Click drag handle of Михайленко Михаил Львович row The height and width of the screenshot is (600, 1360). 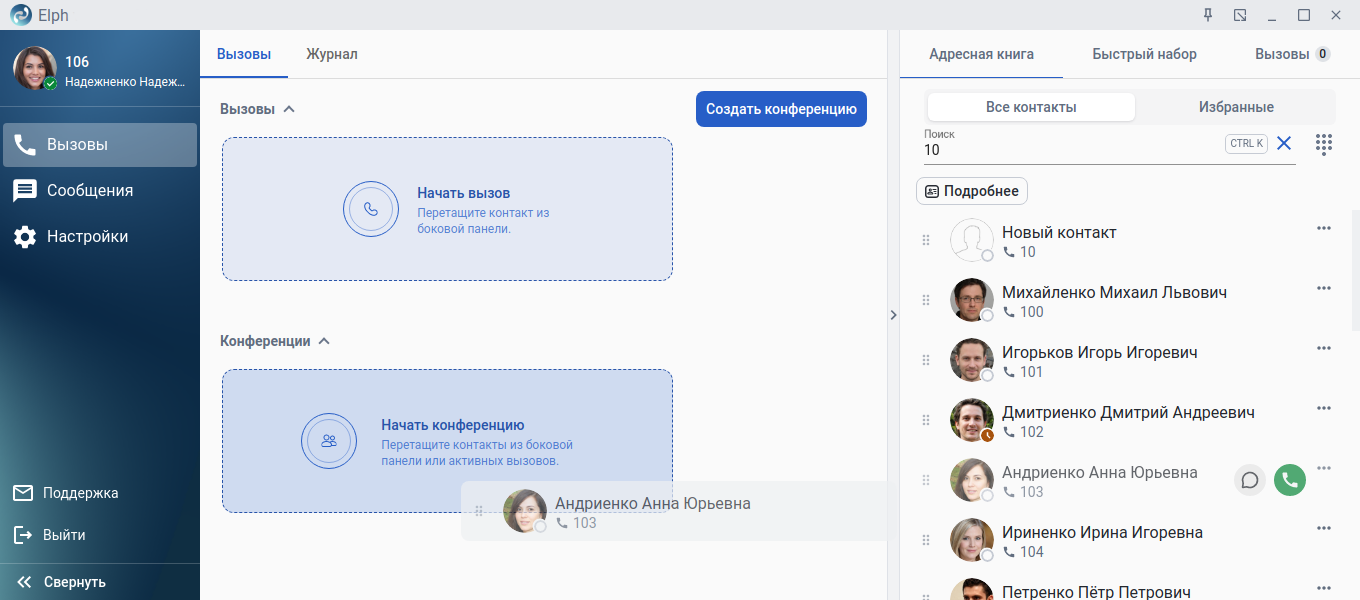(926, 300)
